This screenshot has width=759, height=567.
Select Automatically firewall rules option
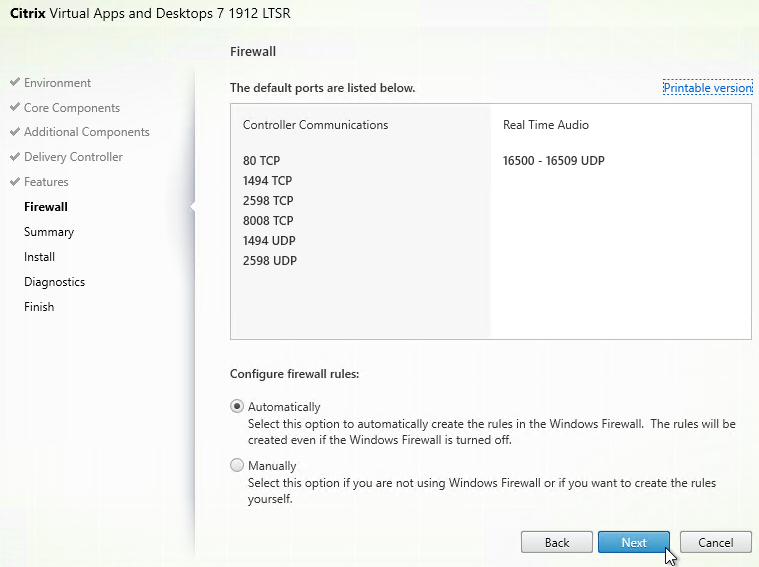coord(237,407)
